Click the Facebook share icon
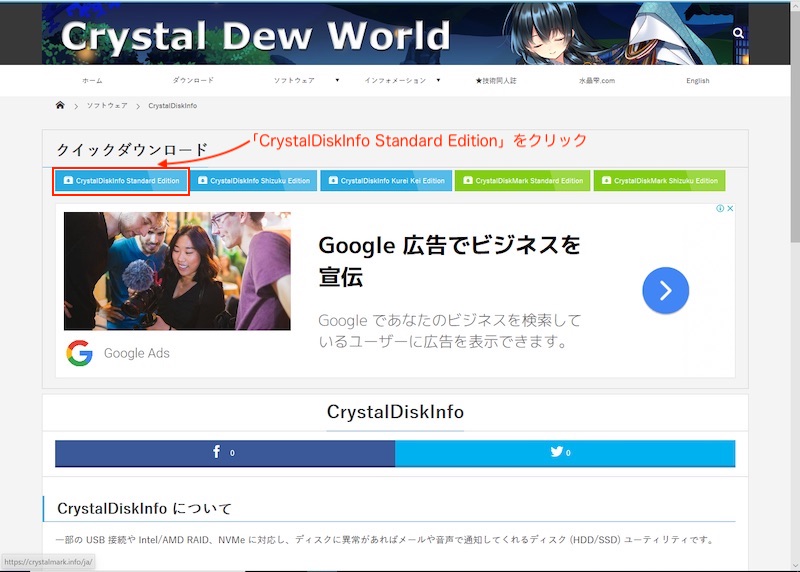 [217, 452]
